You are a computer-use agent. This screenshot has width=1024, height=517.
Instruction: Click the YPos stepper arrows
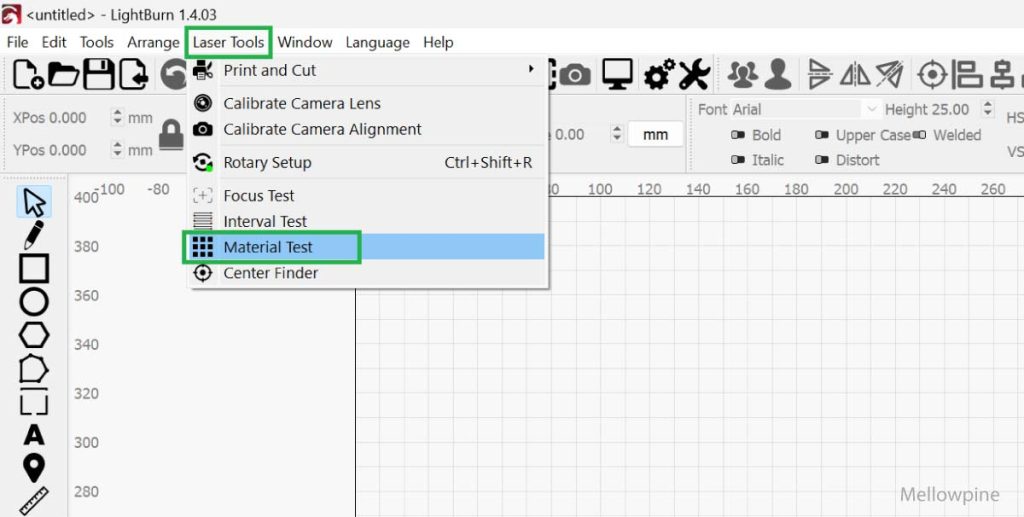coord(118,150)
